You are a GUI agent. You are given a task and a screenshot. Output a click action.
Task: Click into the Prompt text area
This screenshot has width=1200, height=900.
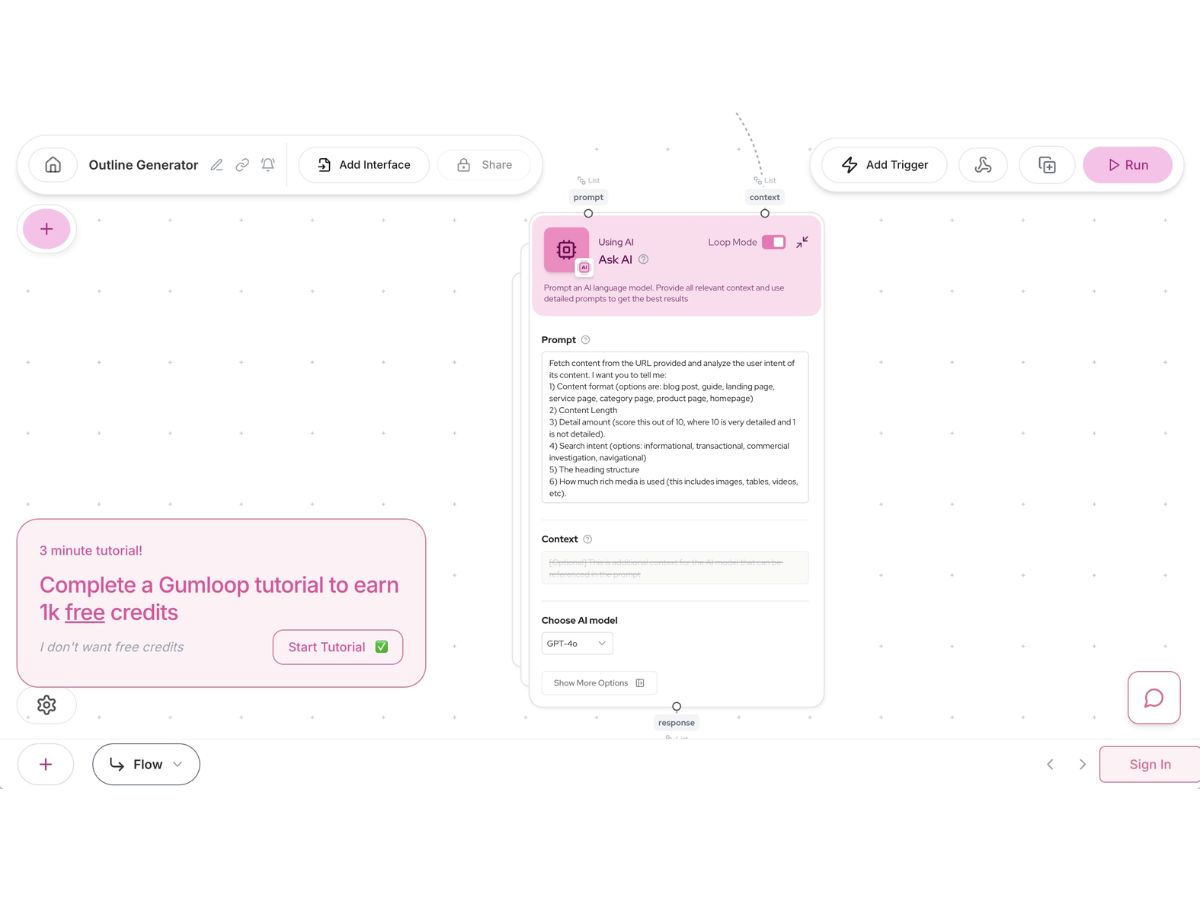tap(675, 427)
